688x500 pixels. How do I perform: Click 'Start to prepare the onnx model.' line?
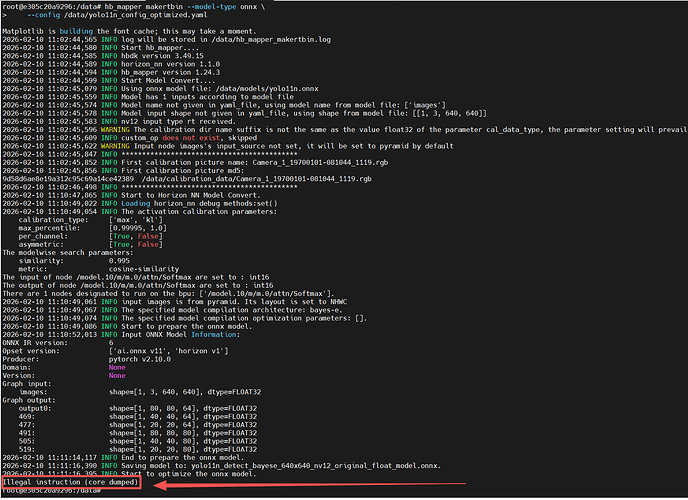point(127,326)
